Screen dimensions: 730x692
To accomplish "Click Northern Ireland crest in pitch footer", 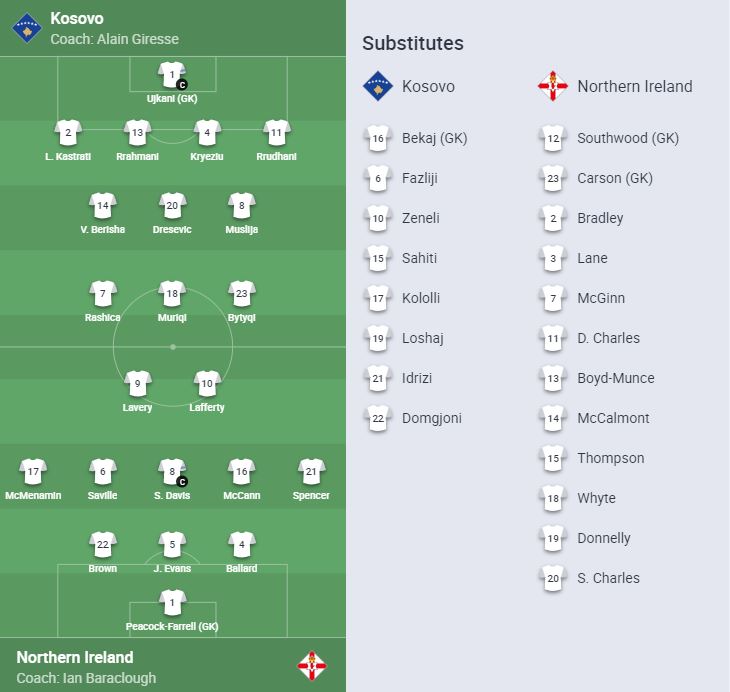I will click(x=312, y=666).
